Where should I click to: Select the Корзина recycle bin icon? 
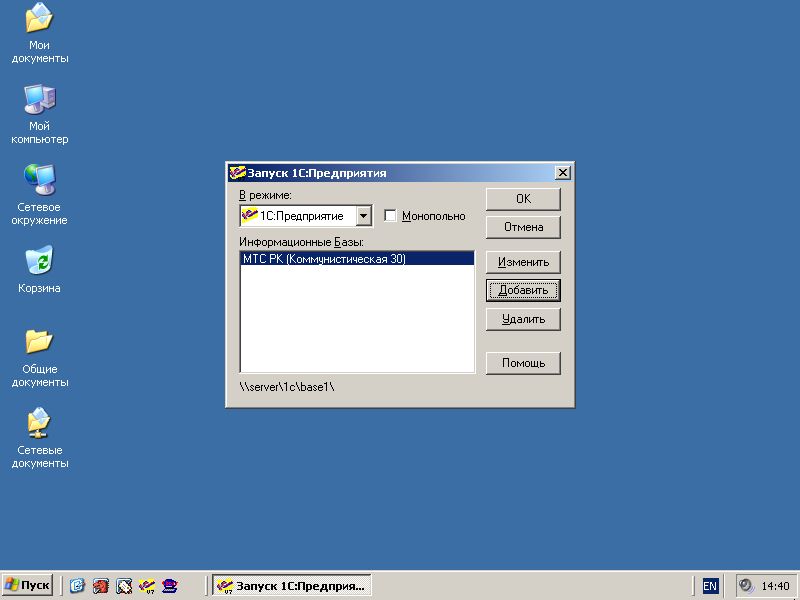40,262
